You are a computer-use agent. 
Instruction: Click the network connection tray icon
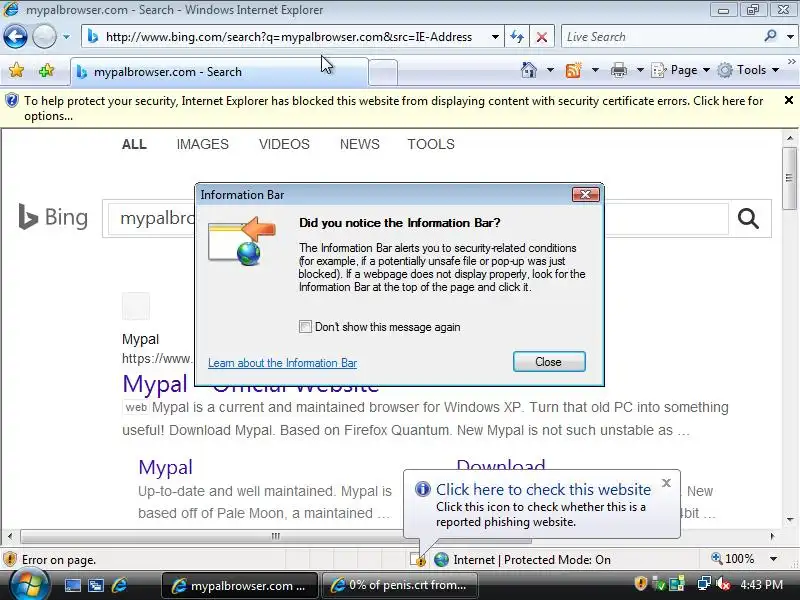pos(705,584)
